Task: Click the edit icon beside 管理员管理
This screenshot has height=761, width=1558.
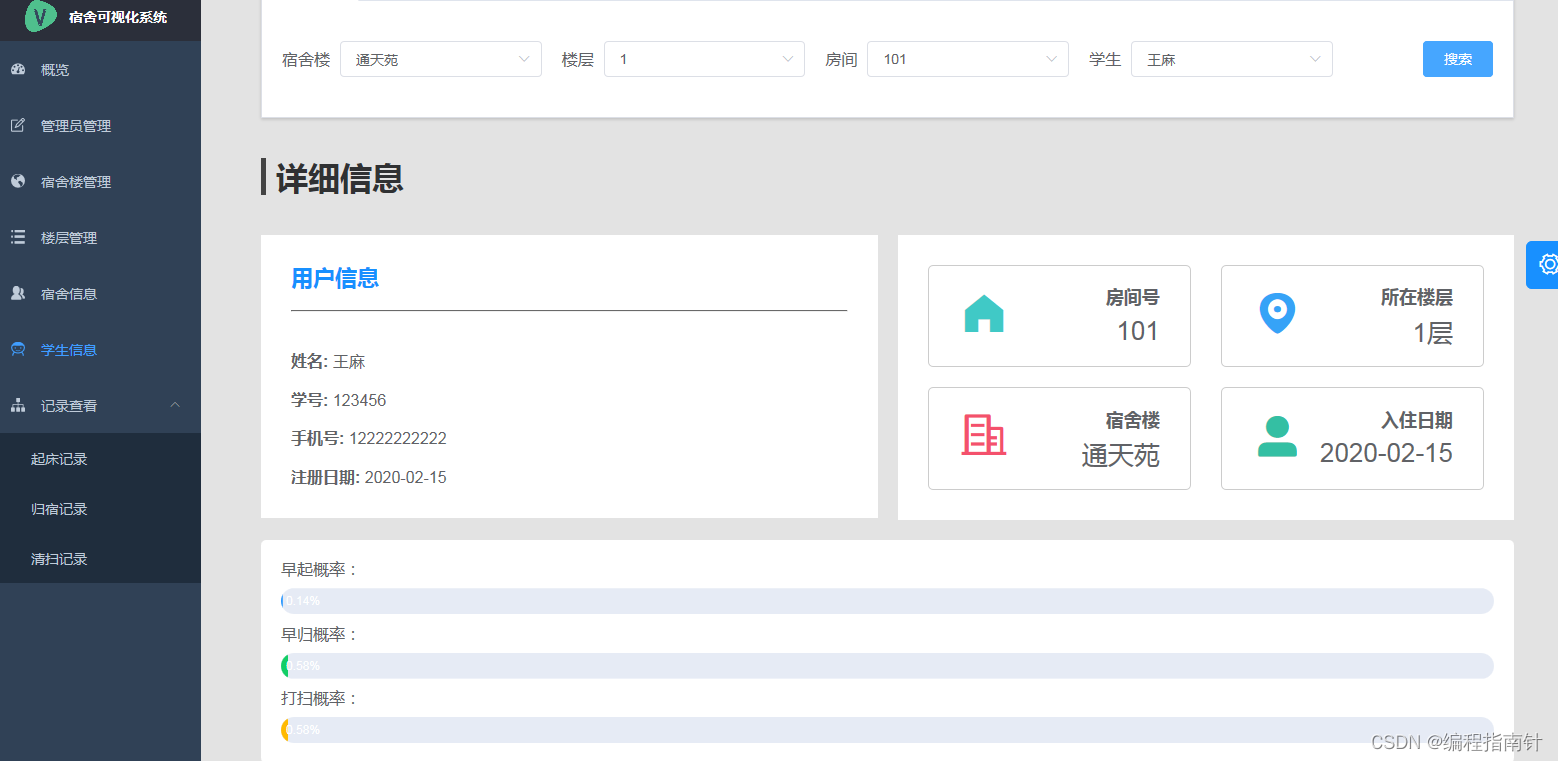Action: pyautogui.click(x=18, y=126)
